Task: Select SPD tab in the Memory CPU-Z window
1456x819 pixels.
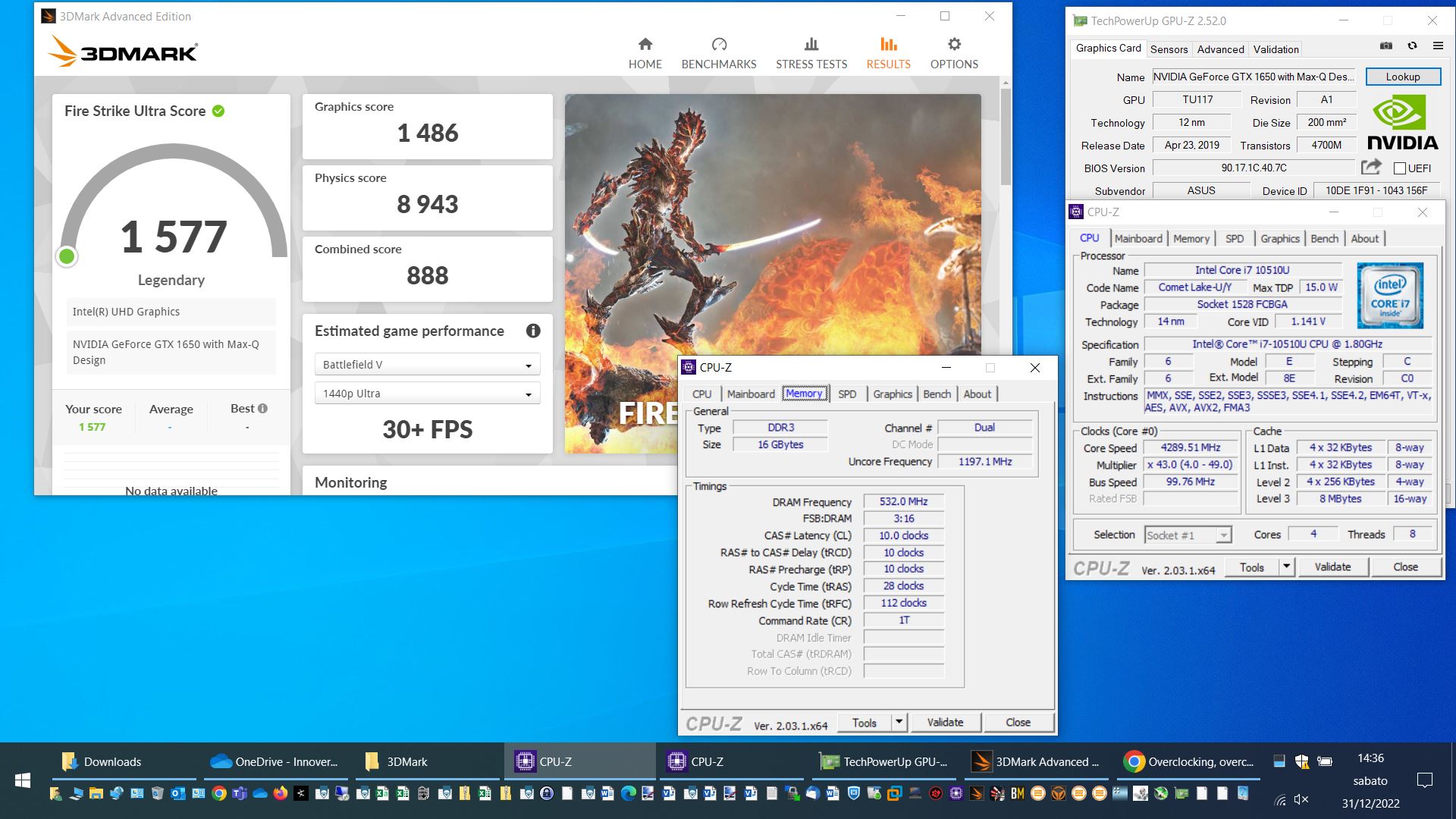Action: tap(847, 394)
